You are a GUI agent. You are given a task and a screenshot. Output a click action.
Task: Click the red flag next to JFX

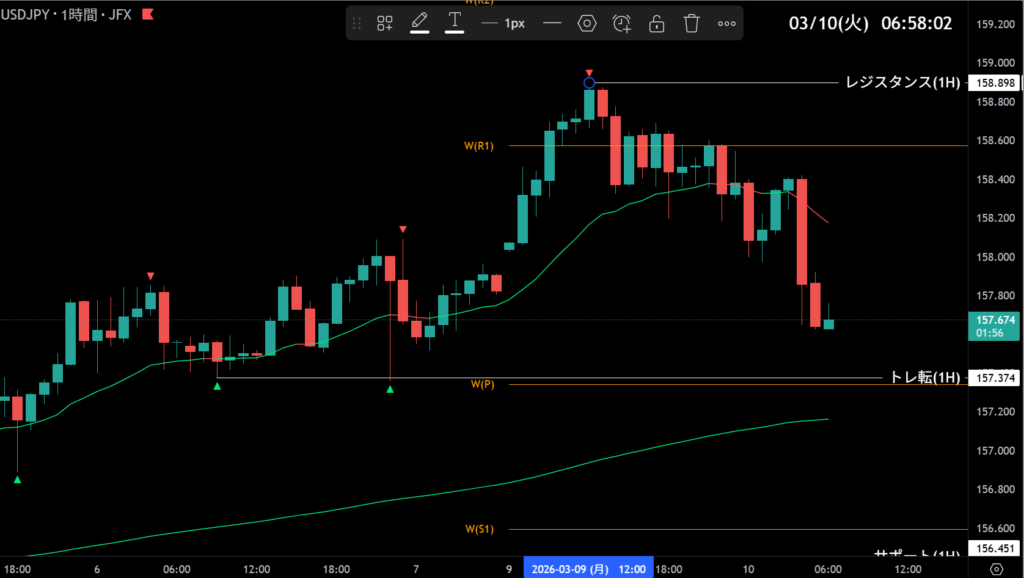pos(149,15)
